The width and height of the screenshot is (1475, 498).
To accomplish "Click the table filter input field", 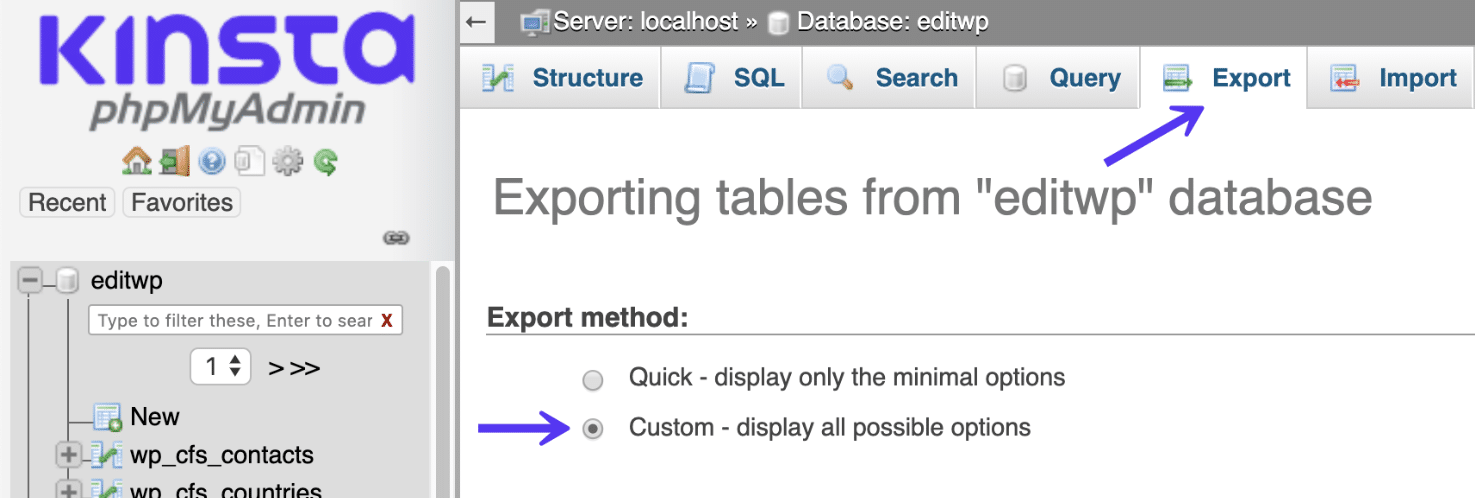I will (x=233, y=321).
